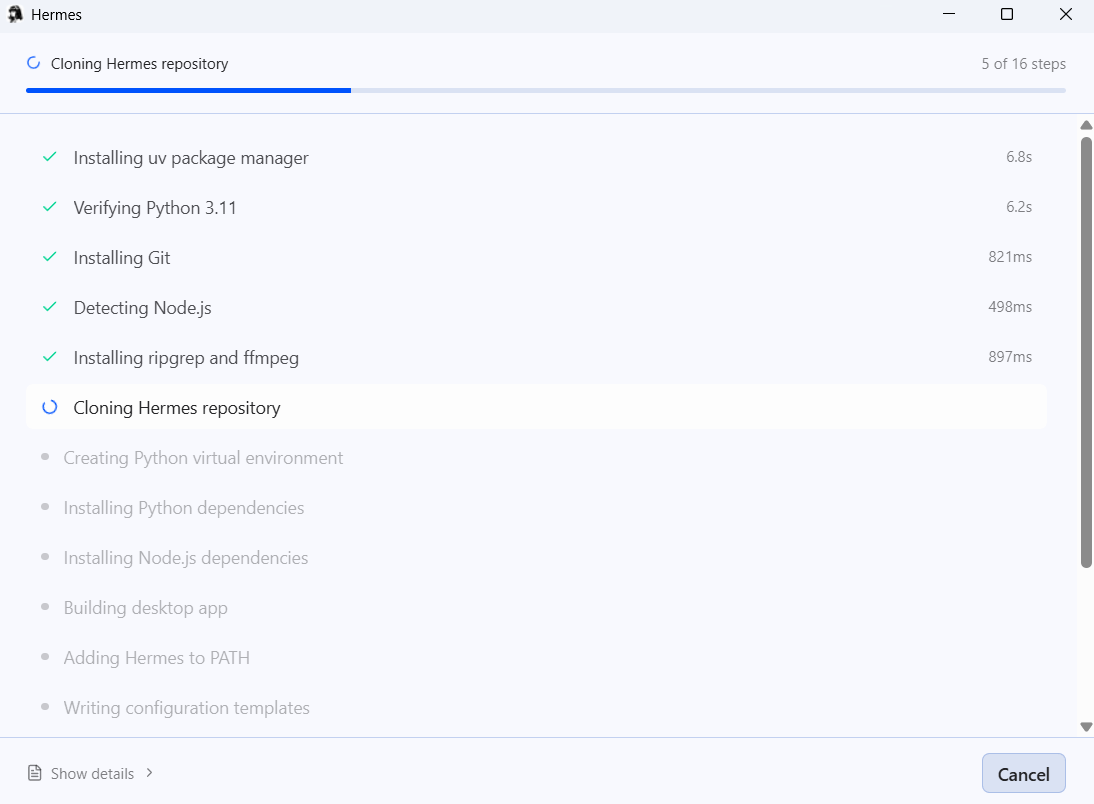The height and width of the screenshot is (804, 1094).
Task: Click the checkmark next to Installing ripgrep and ffmpeg
Action: [x=50, y=357]
